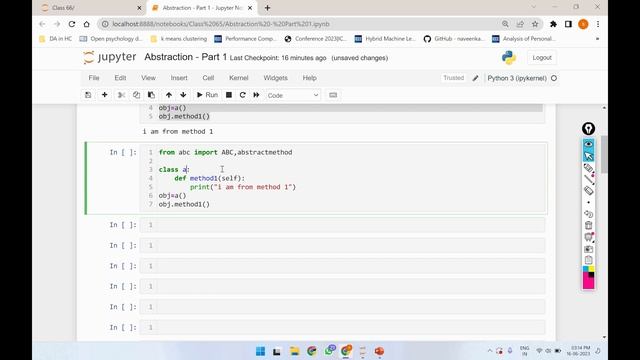
Task: Switch to the Class 66/ browser tab
Action: point(91,8)
